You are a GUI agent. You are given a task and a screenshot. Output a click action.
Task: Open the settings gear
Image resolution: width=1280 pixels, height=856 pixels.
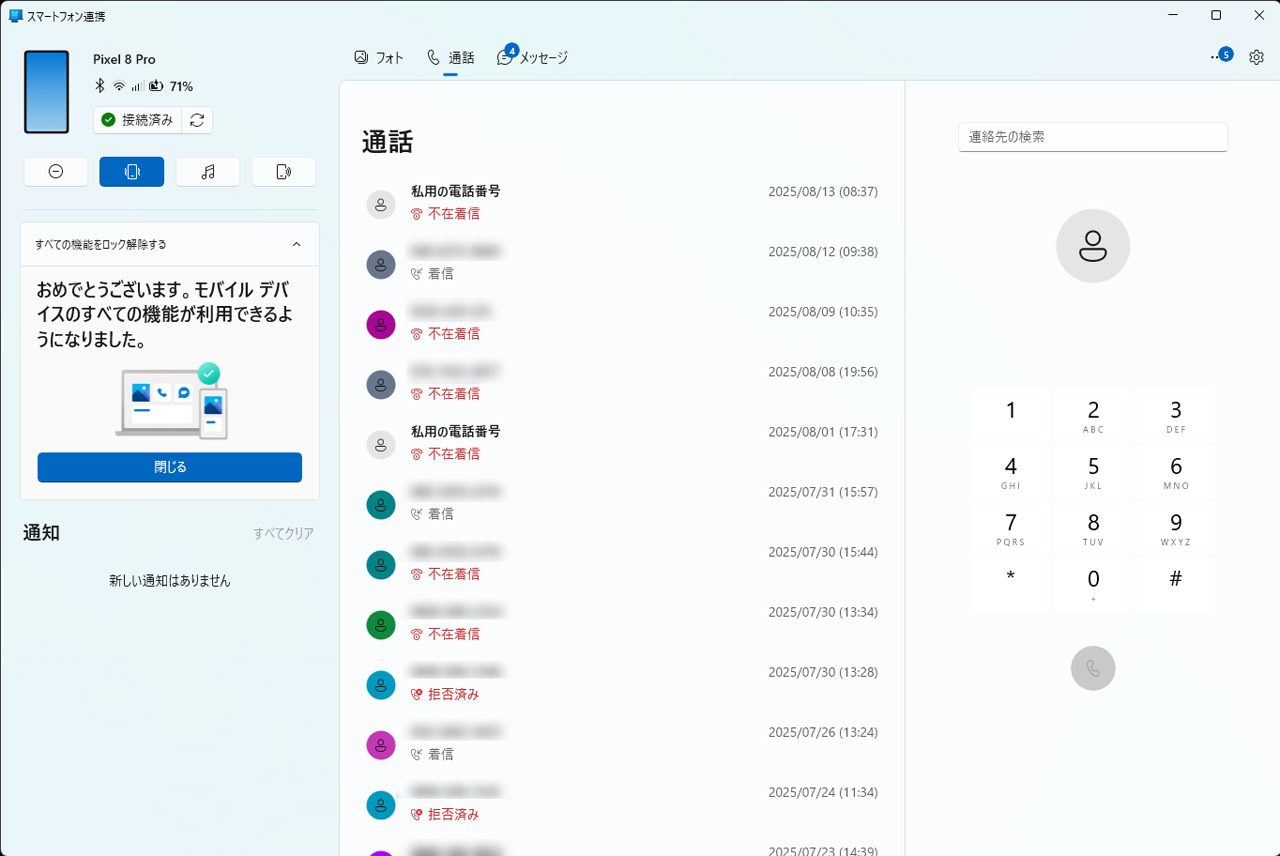(x=1256, y=57)
